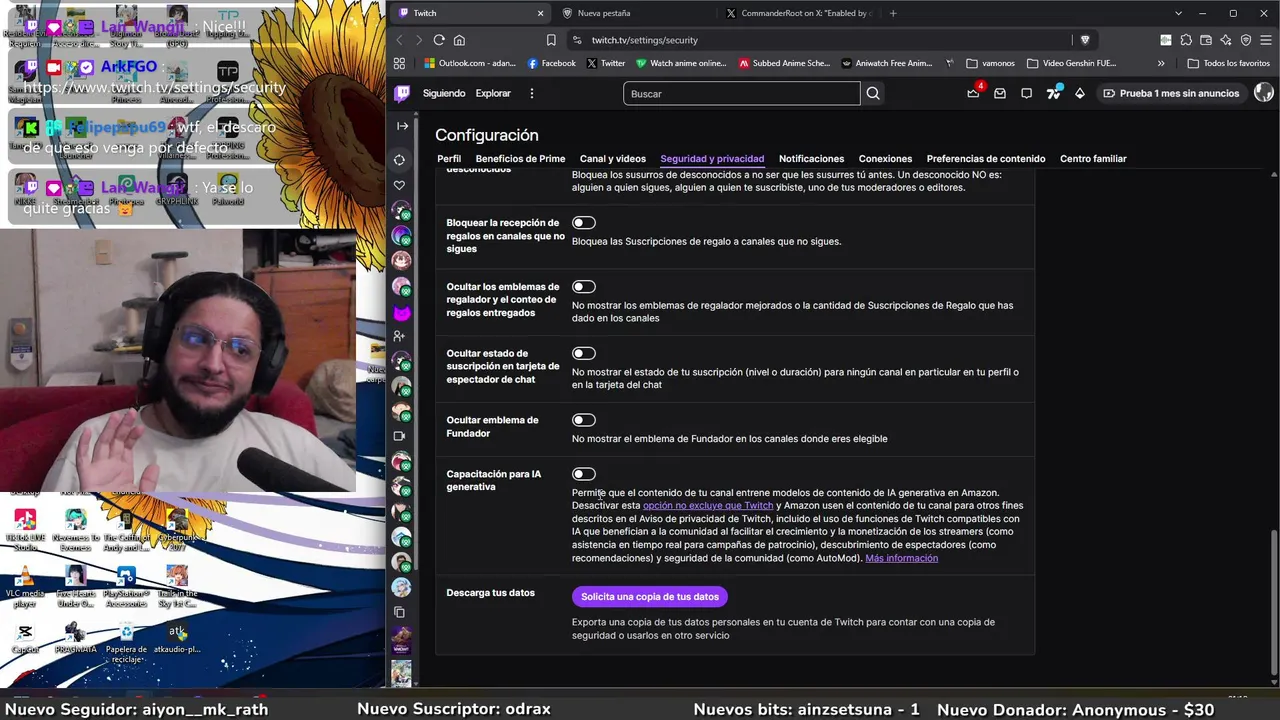Toggle Ocultar estado de suscripción switch

tap(584, 353)
